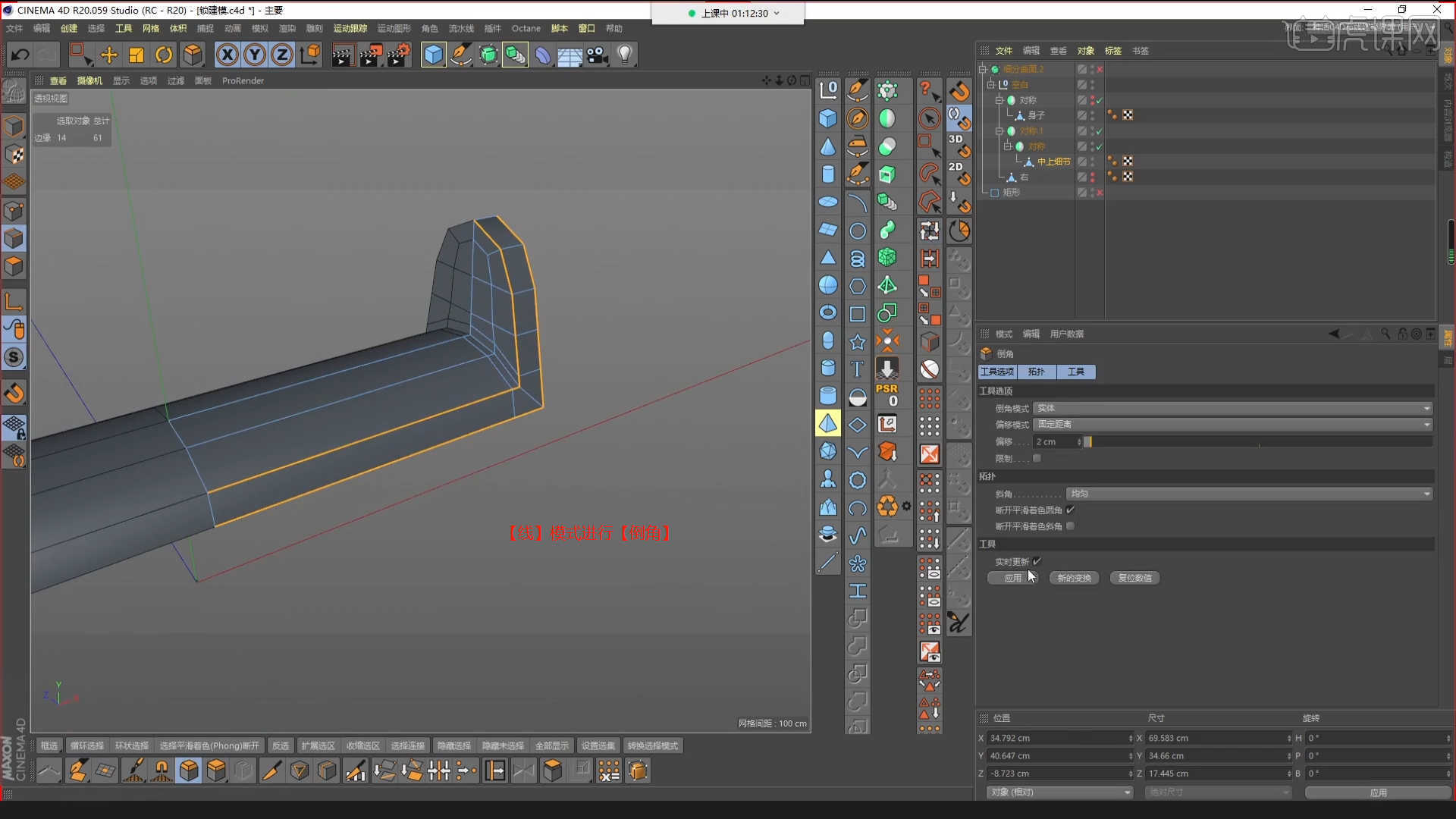
Task: Open the ProRender viewport menu
Action: (x=243, y=80)
